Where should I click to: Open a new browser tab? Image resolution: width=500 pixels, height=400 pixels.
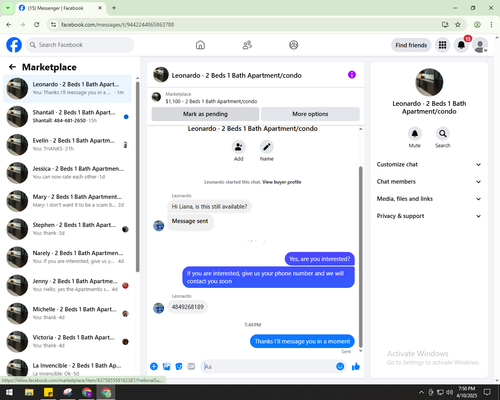tap(114, 8)
